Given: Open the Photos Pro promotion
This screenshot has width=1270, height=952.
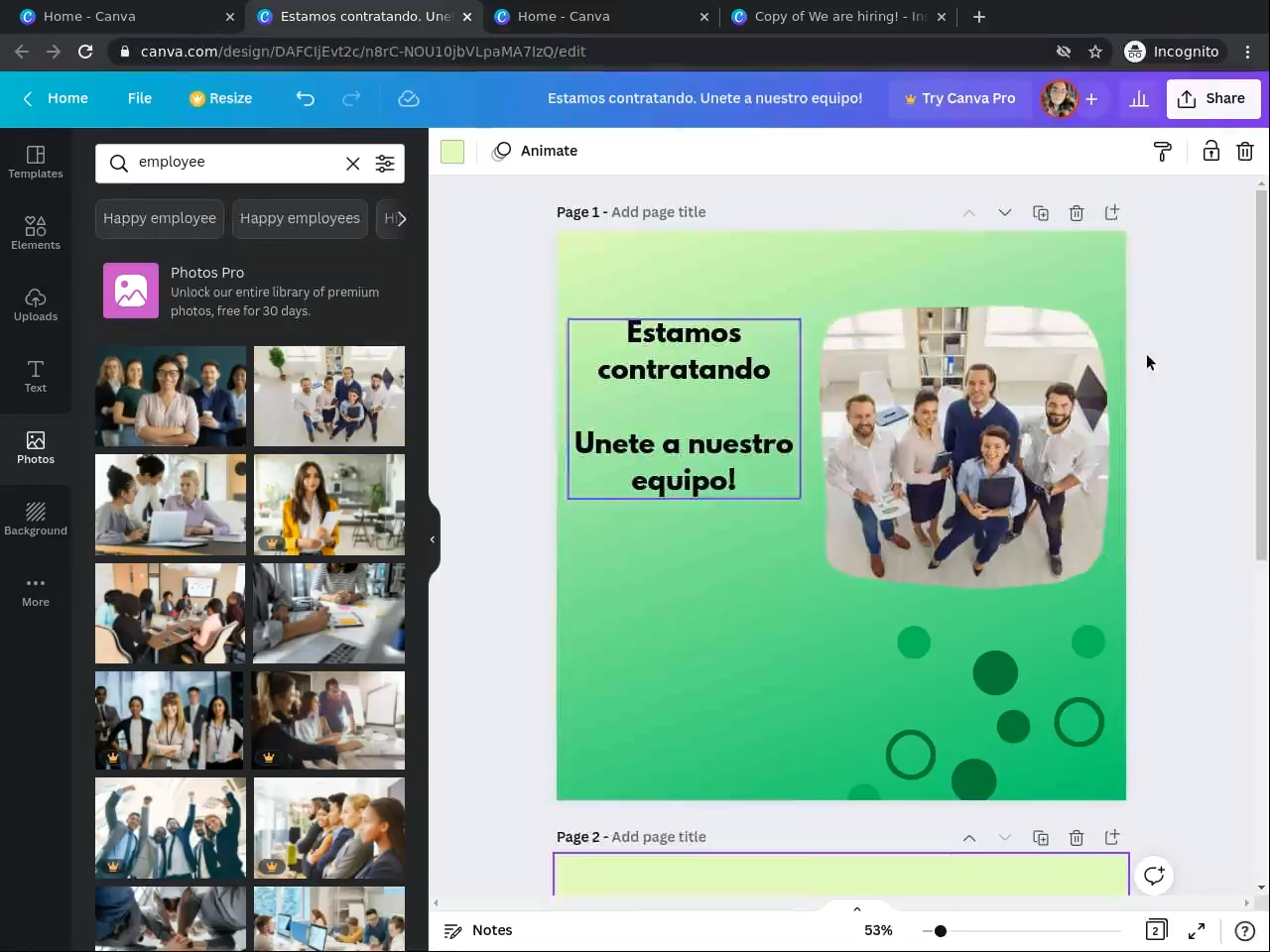Looking at the screenshot, I should pos(250,291).
